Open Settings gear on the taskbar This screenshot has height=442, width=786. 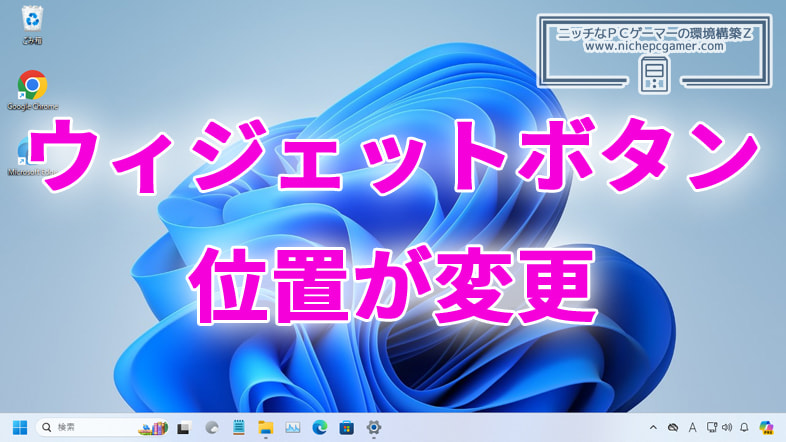pyautogui.click(x=373, y=427)
